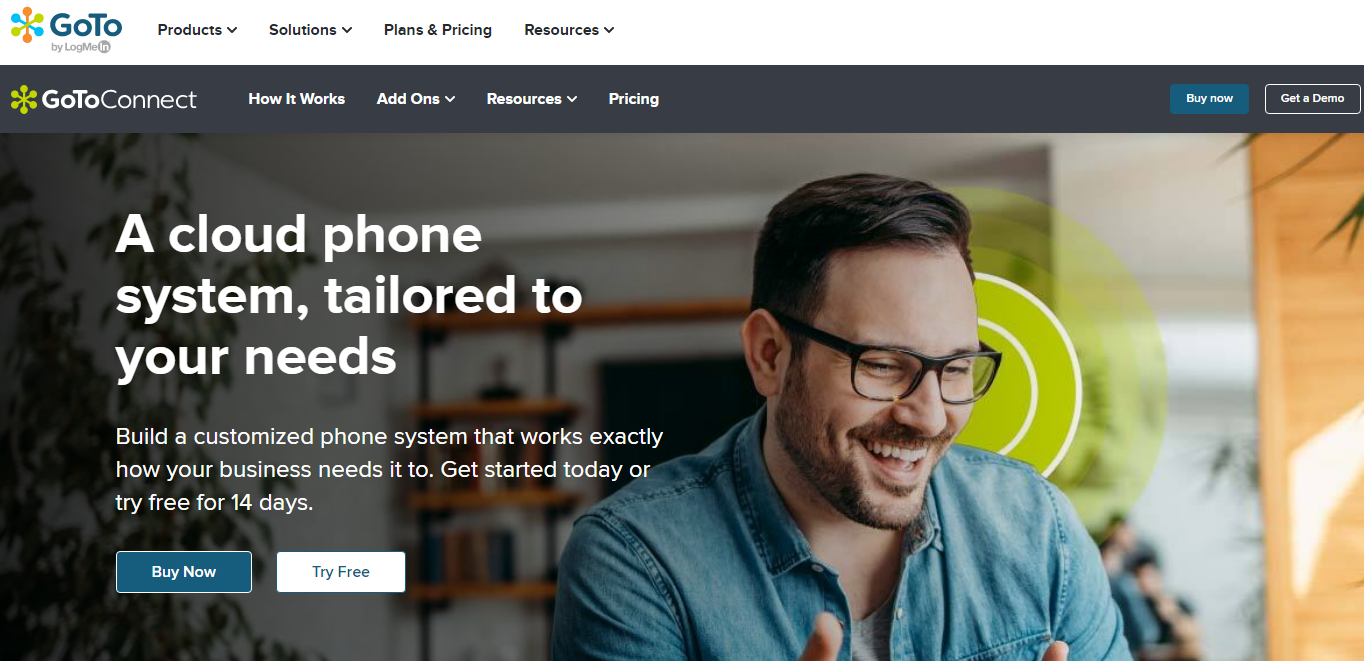The height and width of the screenshot is (661, 1364).
Task: Expand the top Resources dropdown
Action: (569, 30)
